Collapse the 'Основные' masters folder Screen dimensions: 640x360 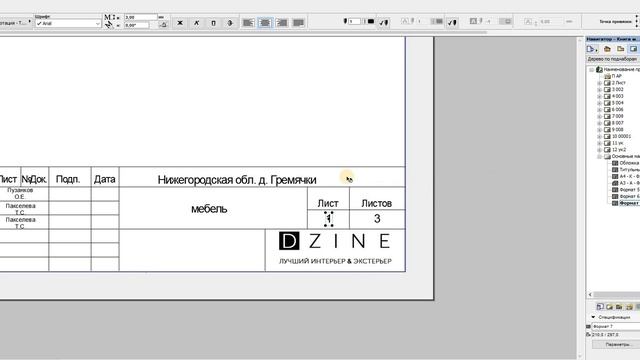pyautogui.click(x=600, y=157)
